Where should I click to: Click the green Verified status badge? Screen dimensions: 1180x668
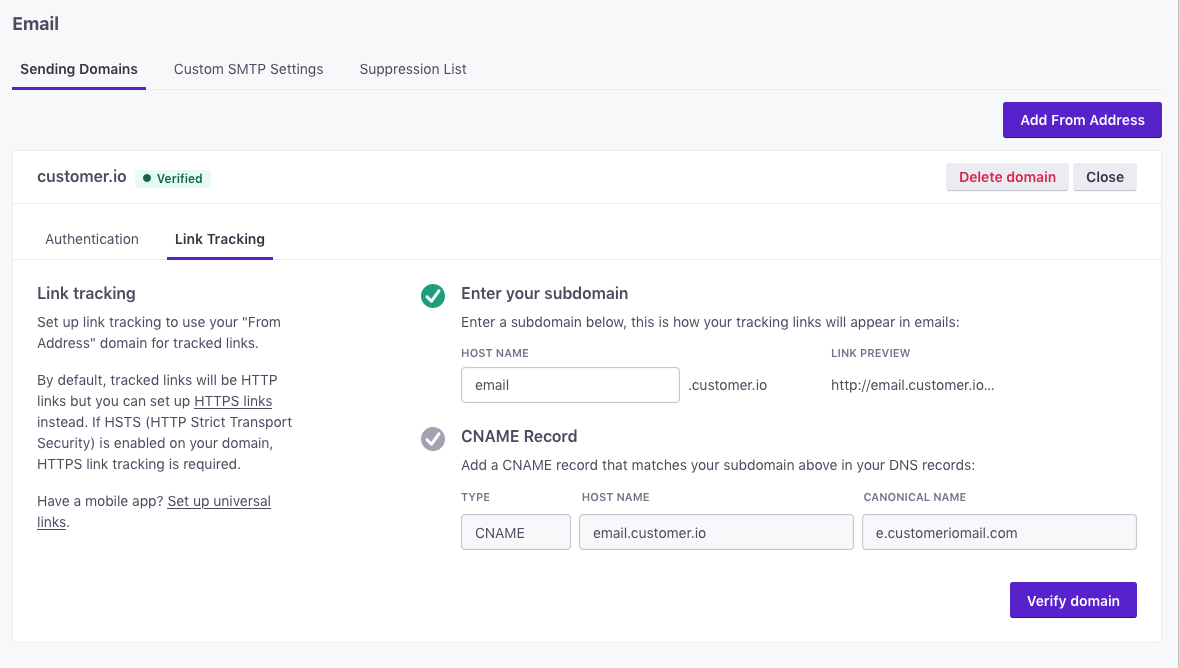[x=172, y=178]
